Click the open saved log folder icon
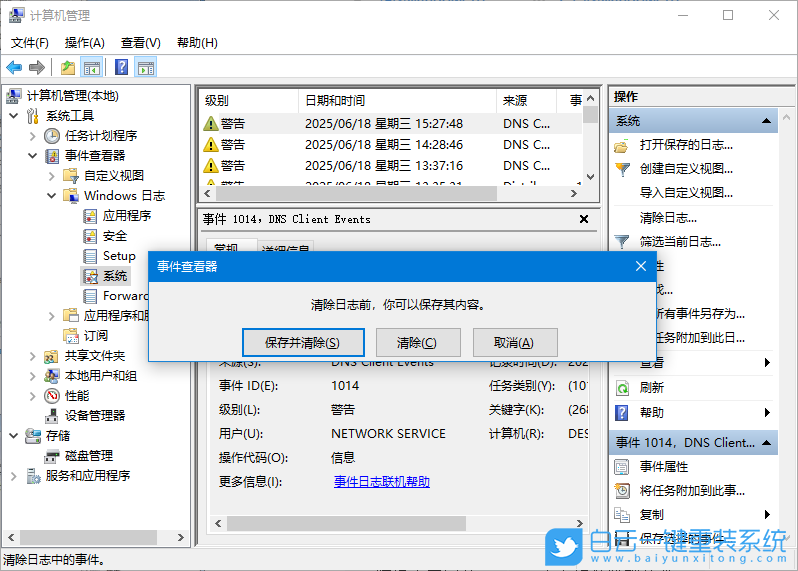The image size is (798, 571). click(x=621, y=146)
